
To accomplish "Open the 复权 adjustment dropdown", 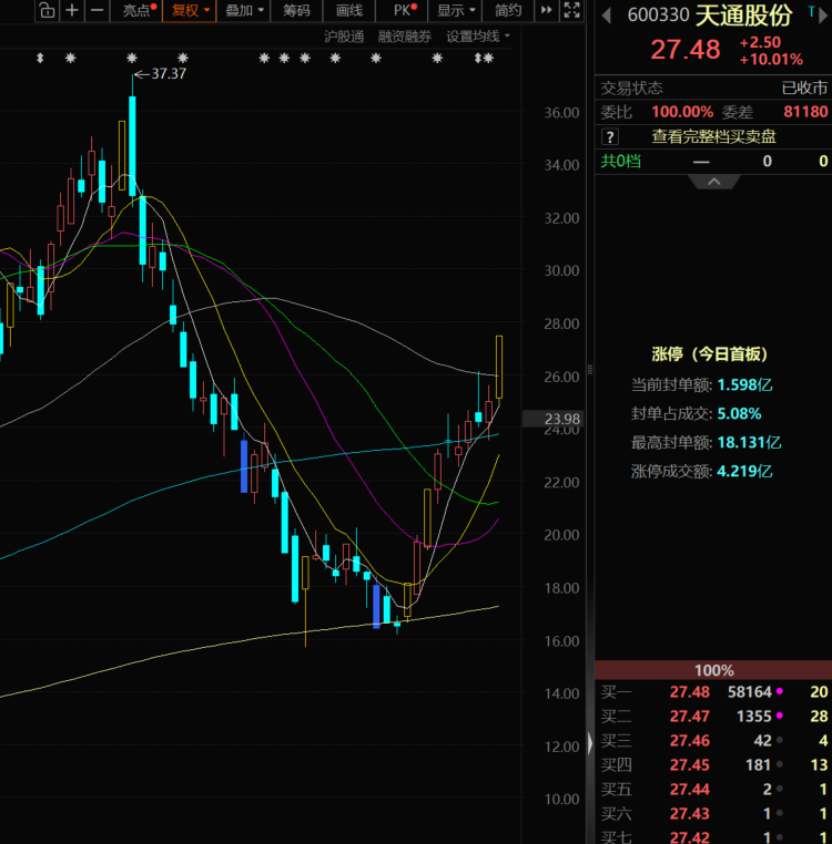I will 189,10.
